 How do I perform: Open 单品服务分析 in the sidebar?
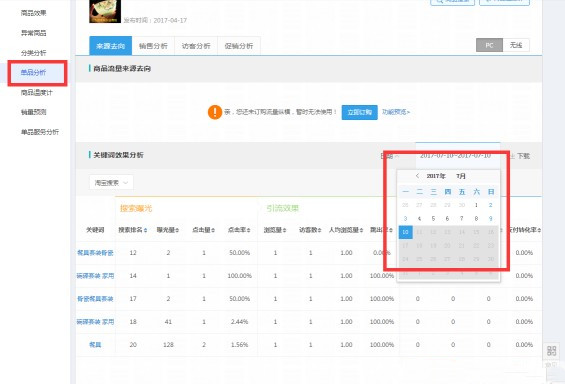point(40,132)
